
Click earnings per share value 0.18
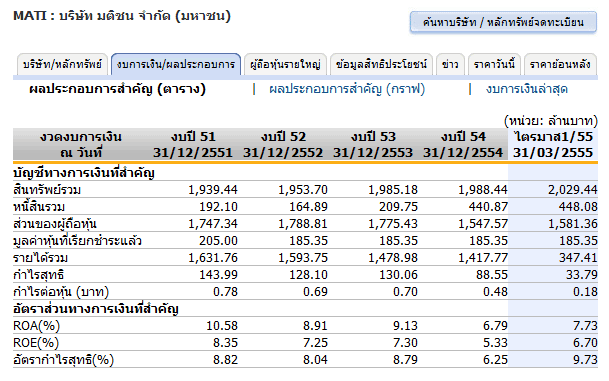click(585, 292)
